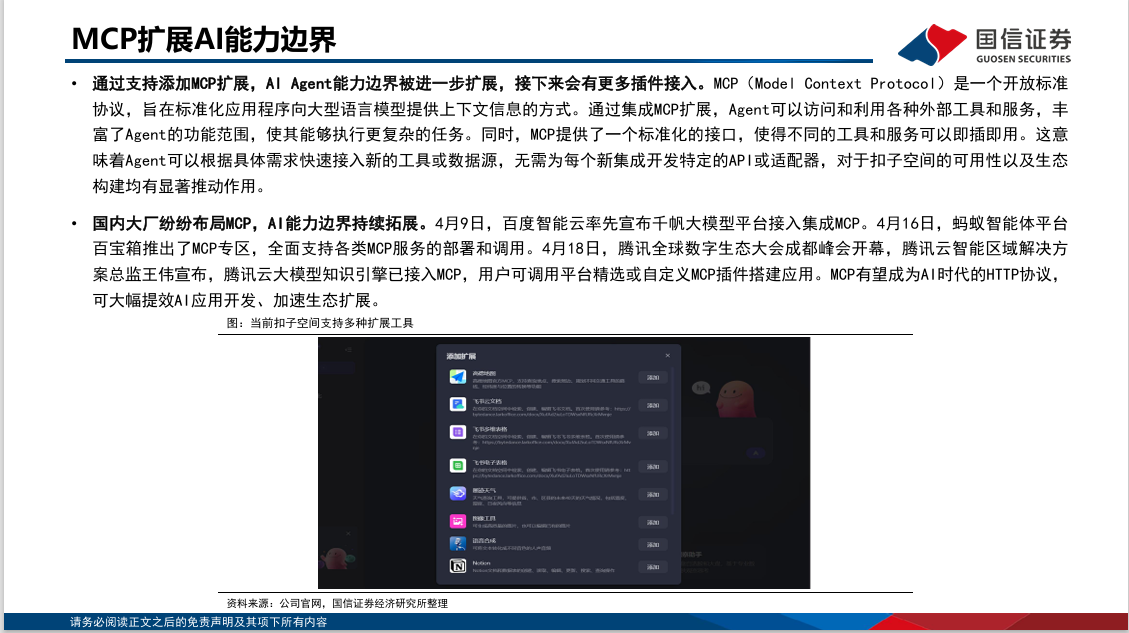Click the Notion extension name
The width and height of the screenshot is (1129, 633).
481,563
